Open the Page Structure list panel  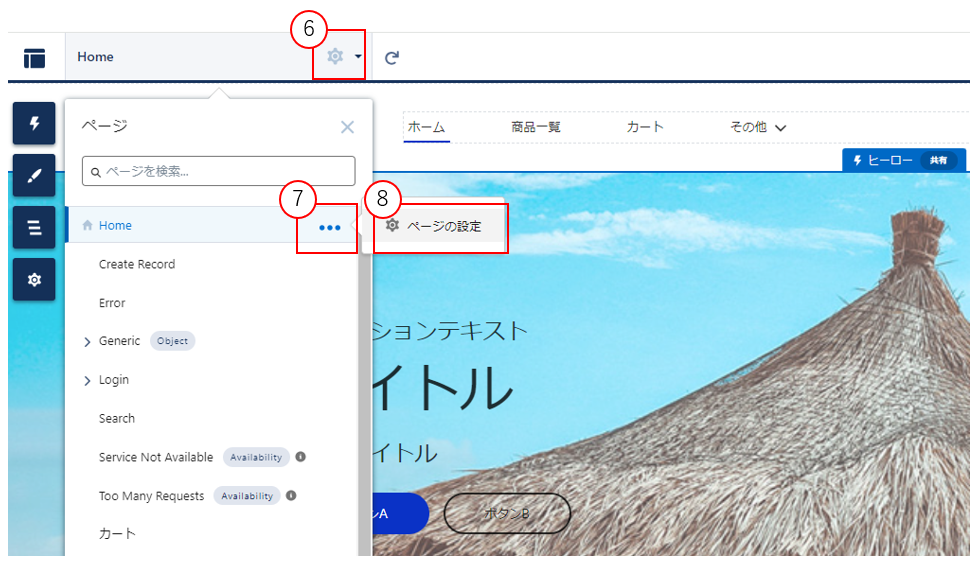pyautogui.click(x=34, y=227)
